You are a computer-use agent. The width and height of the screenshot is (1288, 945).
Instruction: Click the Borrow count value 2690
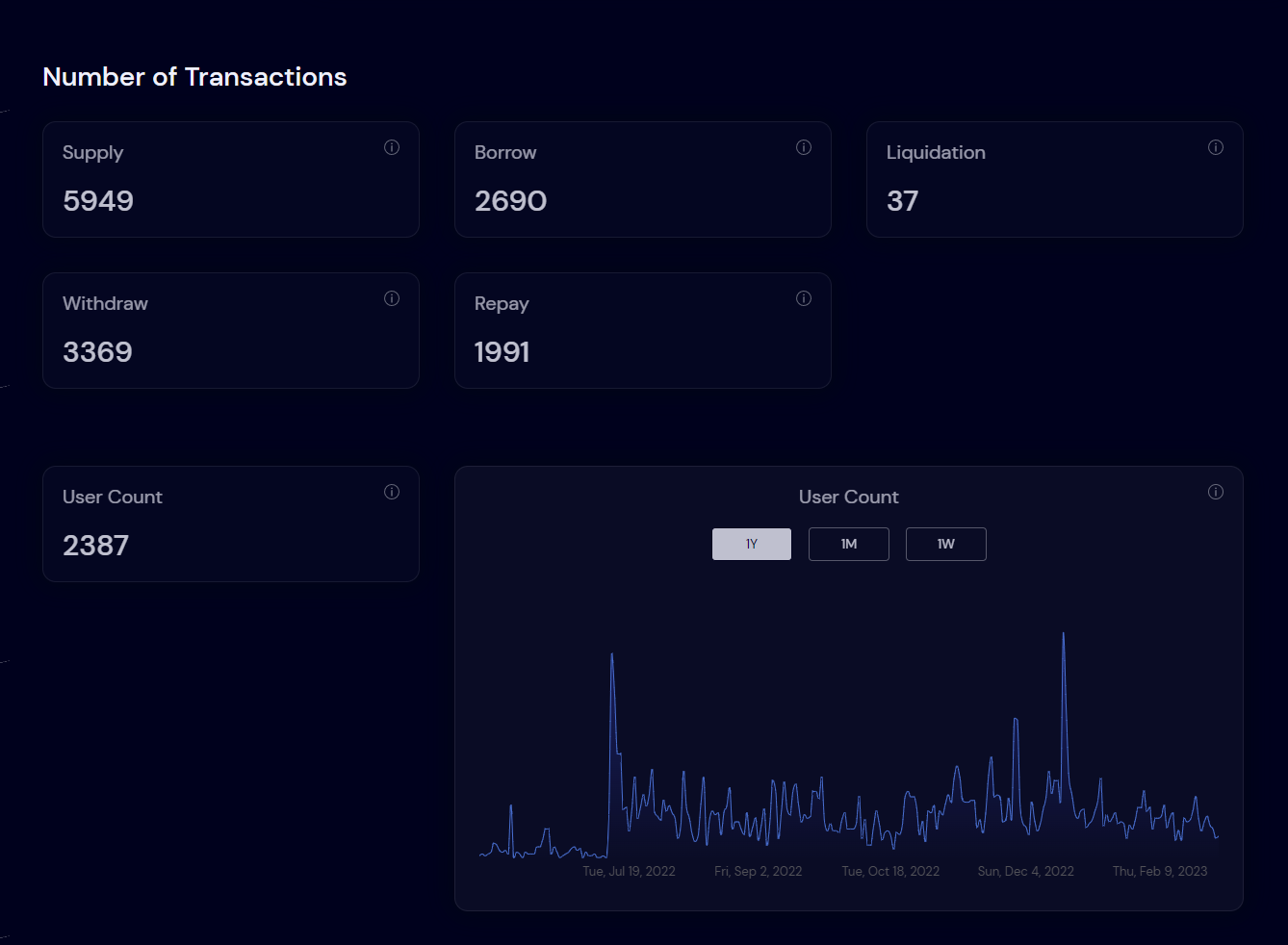pos(510,201)
